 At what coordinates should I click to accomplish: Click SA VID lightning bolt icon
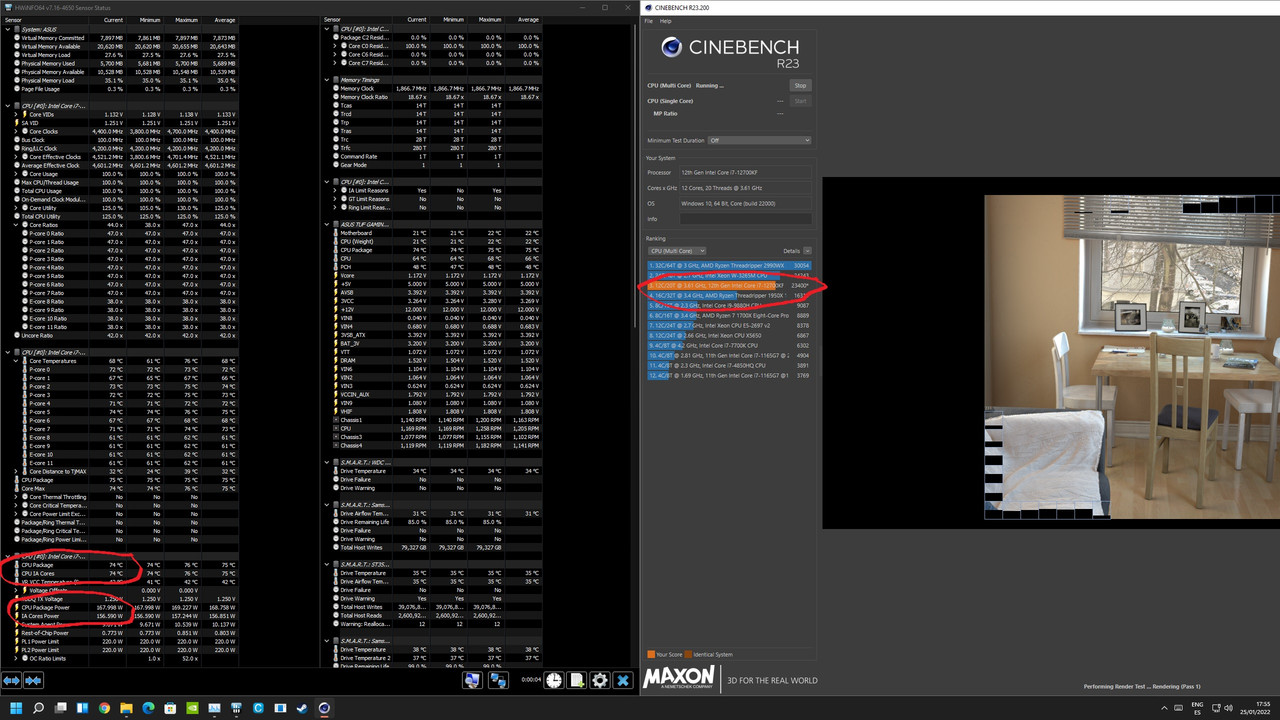(17, 123)
